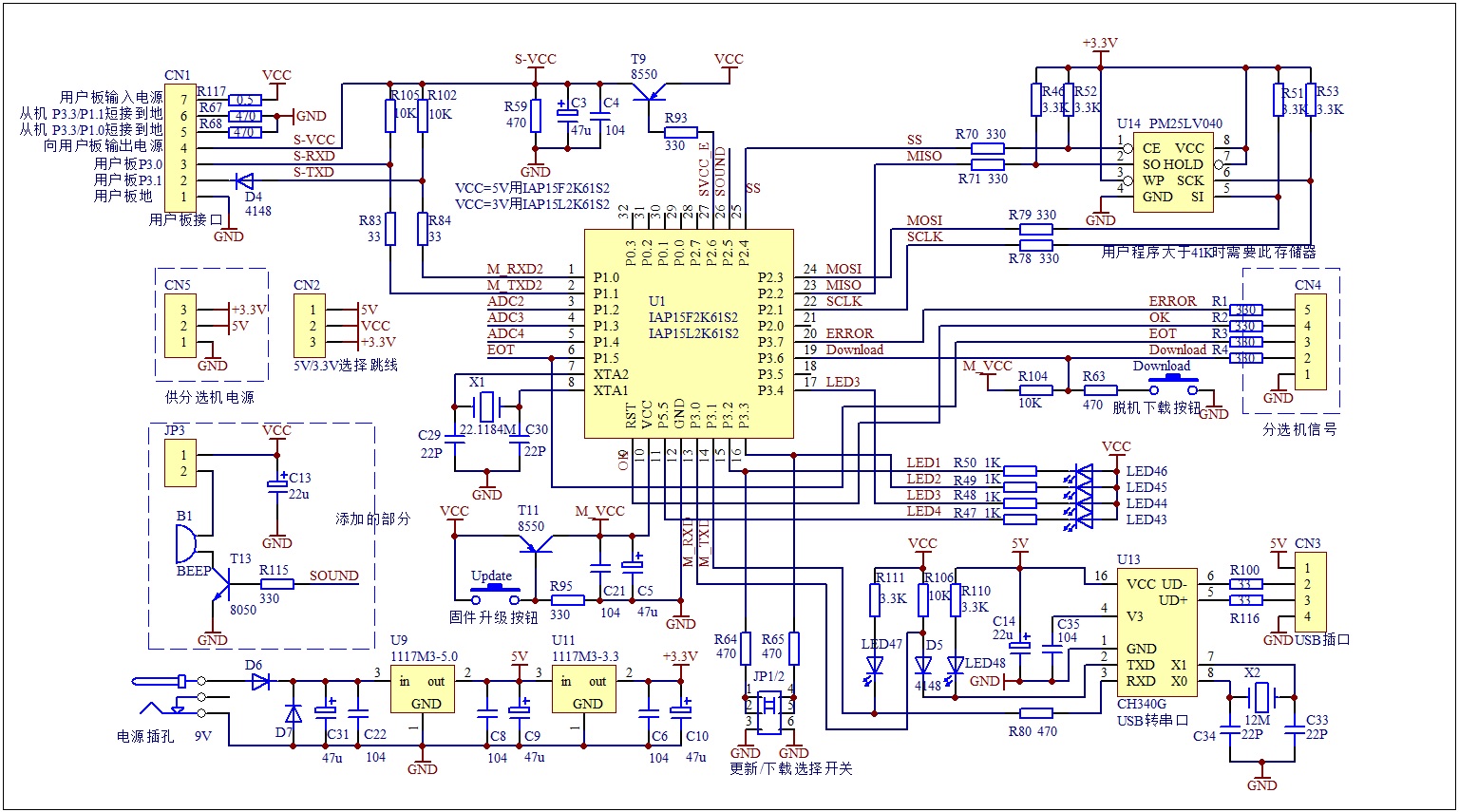Image resolution: width=1459 pixels, height=812 pixels.
Task: Click the U13 CH340G USB-serial chip
Action: click(x=1156, y=633)
